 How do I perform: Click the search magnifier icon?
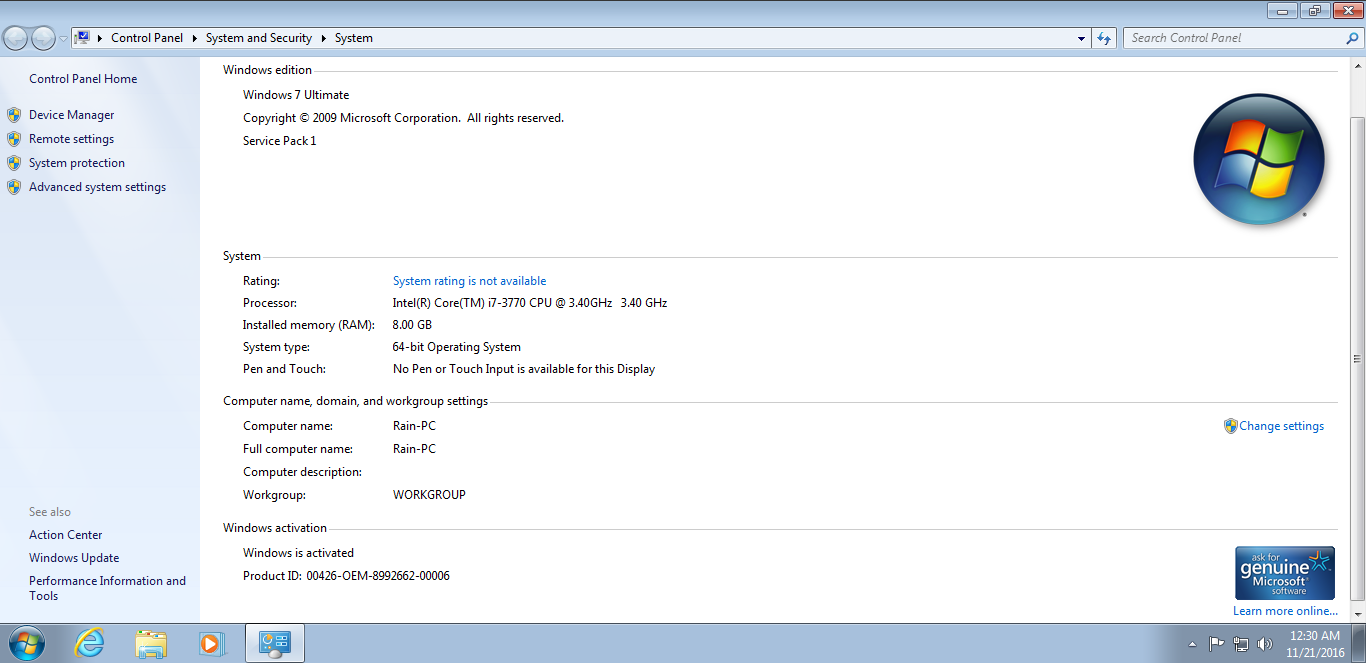pos(1353,38)
